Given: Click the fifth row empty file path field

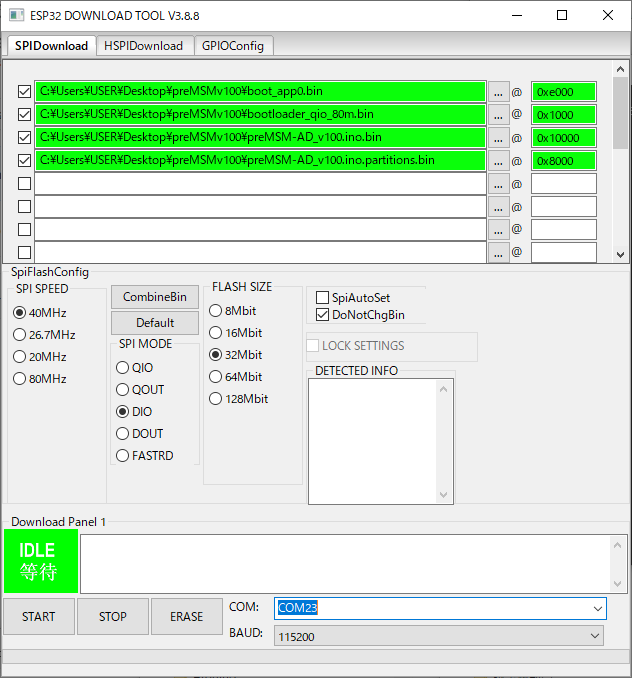Looking at the screenshot, I should (x=260, y=184).
